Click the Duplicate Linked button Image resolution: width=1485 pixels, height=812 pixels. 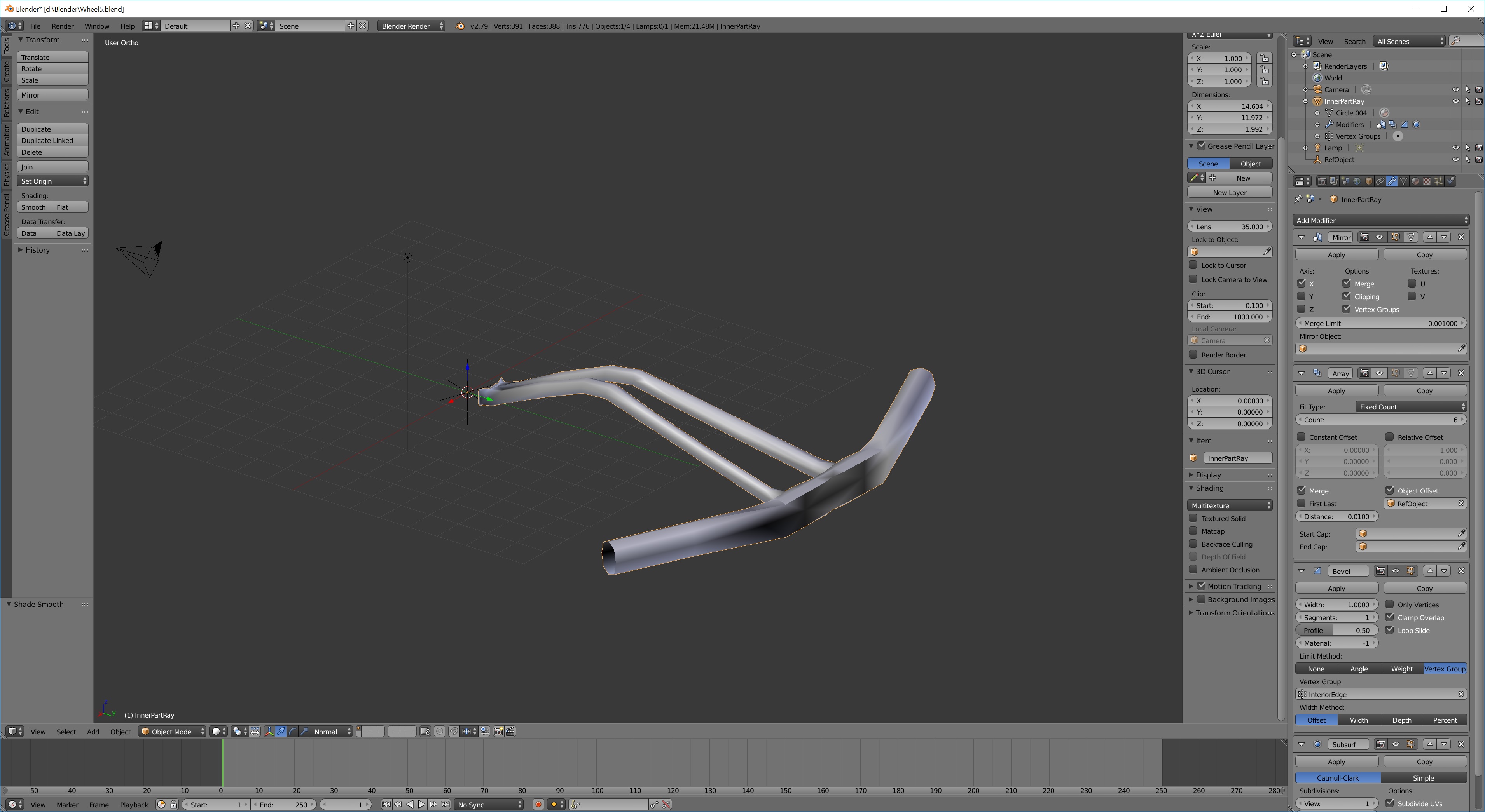point(52,141)
